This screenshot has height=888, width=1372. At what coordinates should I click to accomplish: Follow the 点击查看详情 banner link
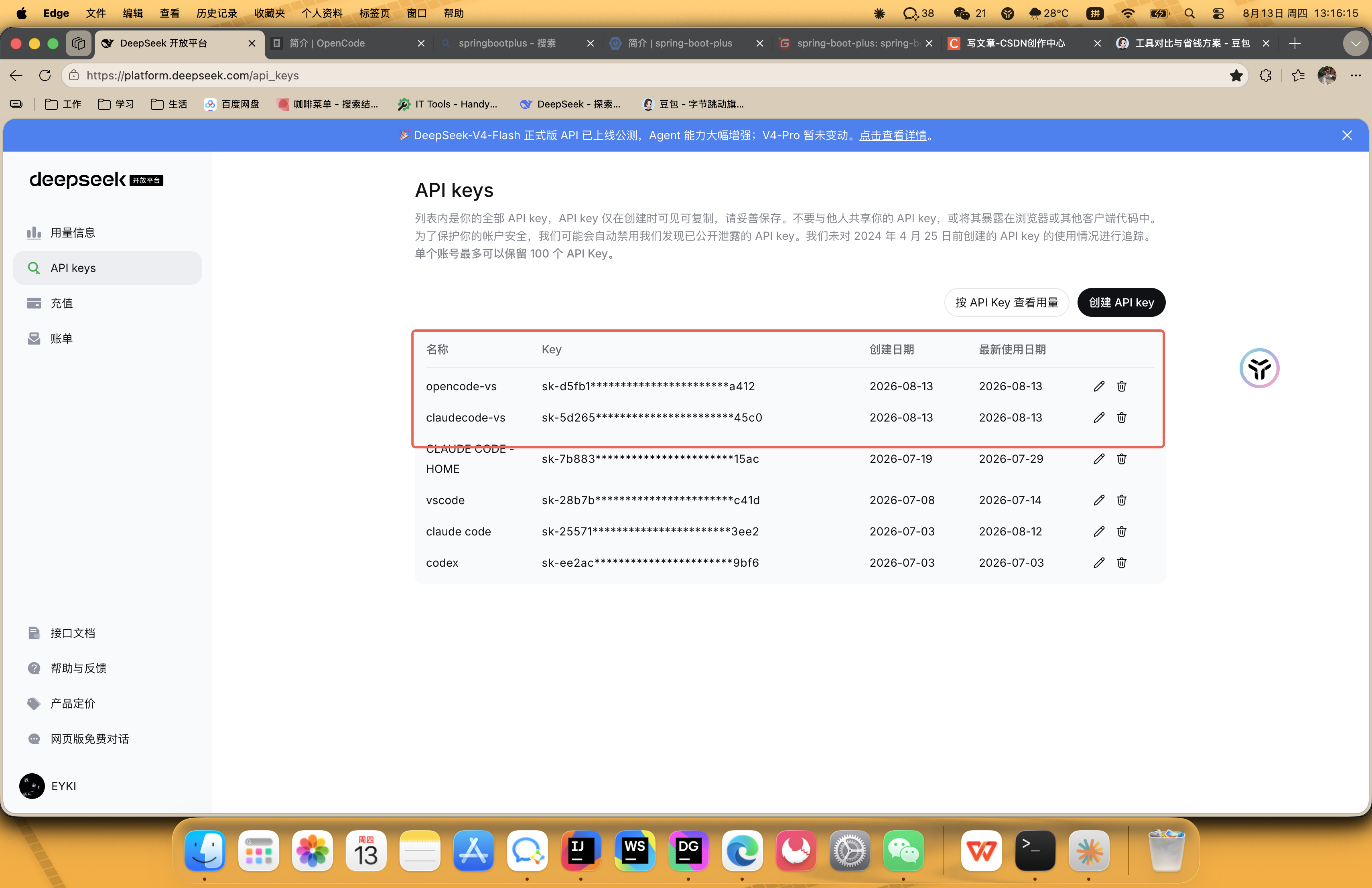click(x=892, y=136)
